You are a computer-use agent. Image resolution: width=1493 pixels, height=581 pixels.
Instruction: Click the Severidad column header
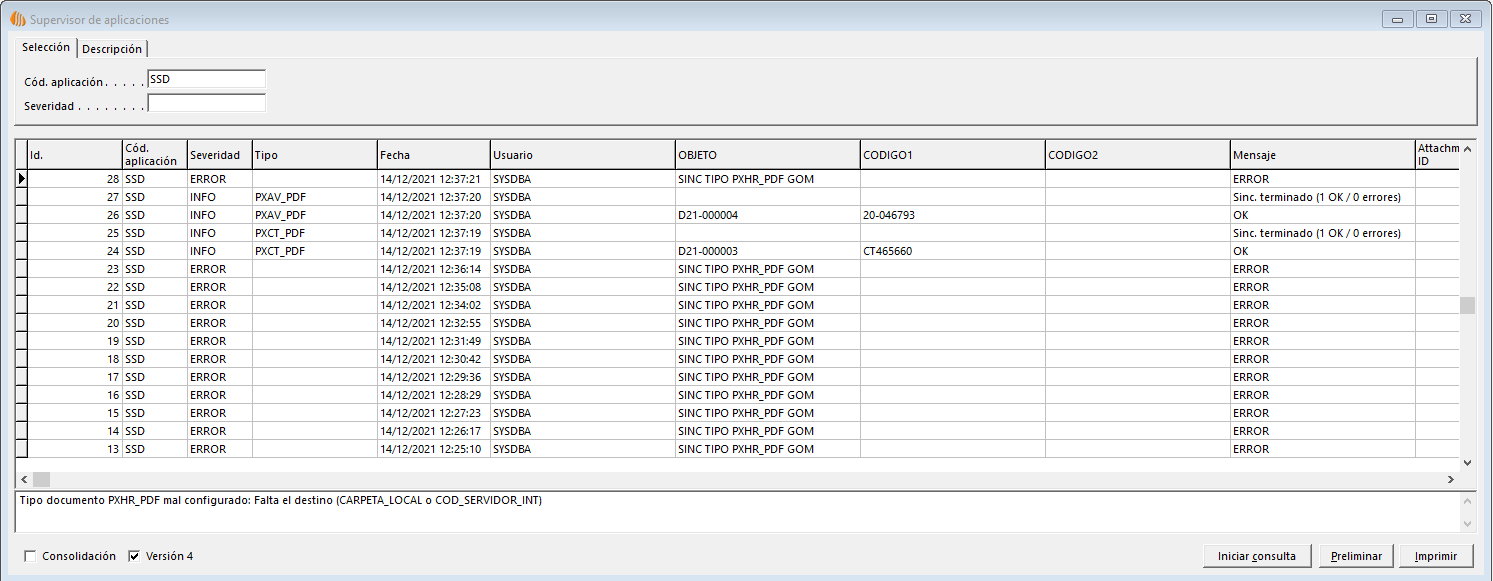[x=219, y=155]
